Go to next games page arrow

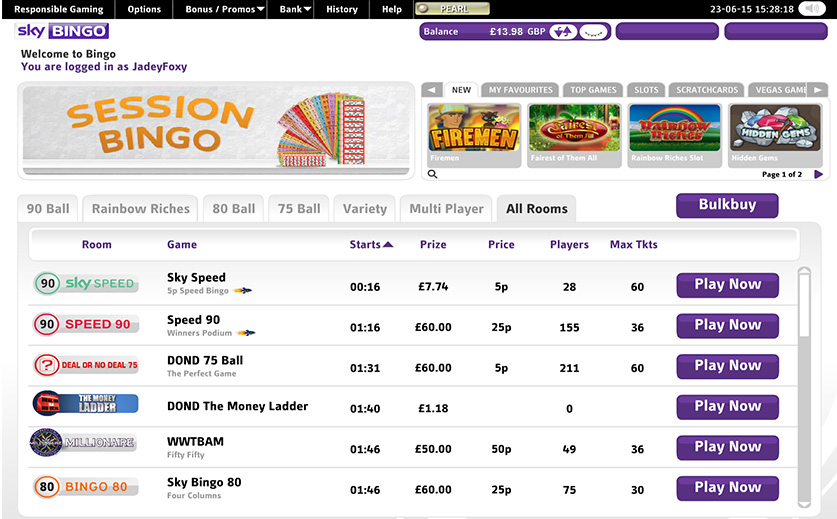click(818, 174)
